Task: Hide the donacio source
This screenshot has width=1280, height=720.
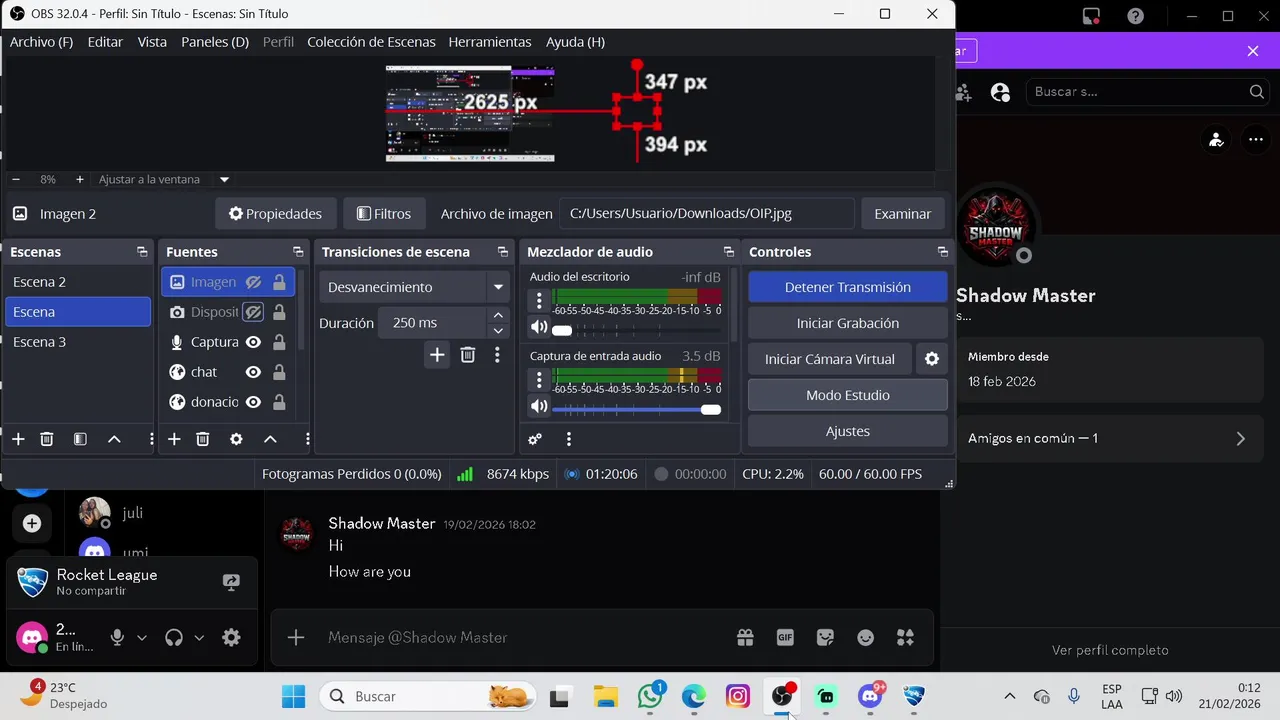Action: tap(254, 402)
